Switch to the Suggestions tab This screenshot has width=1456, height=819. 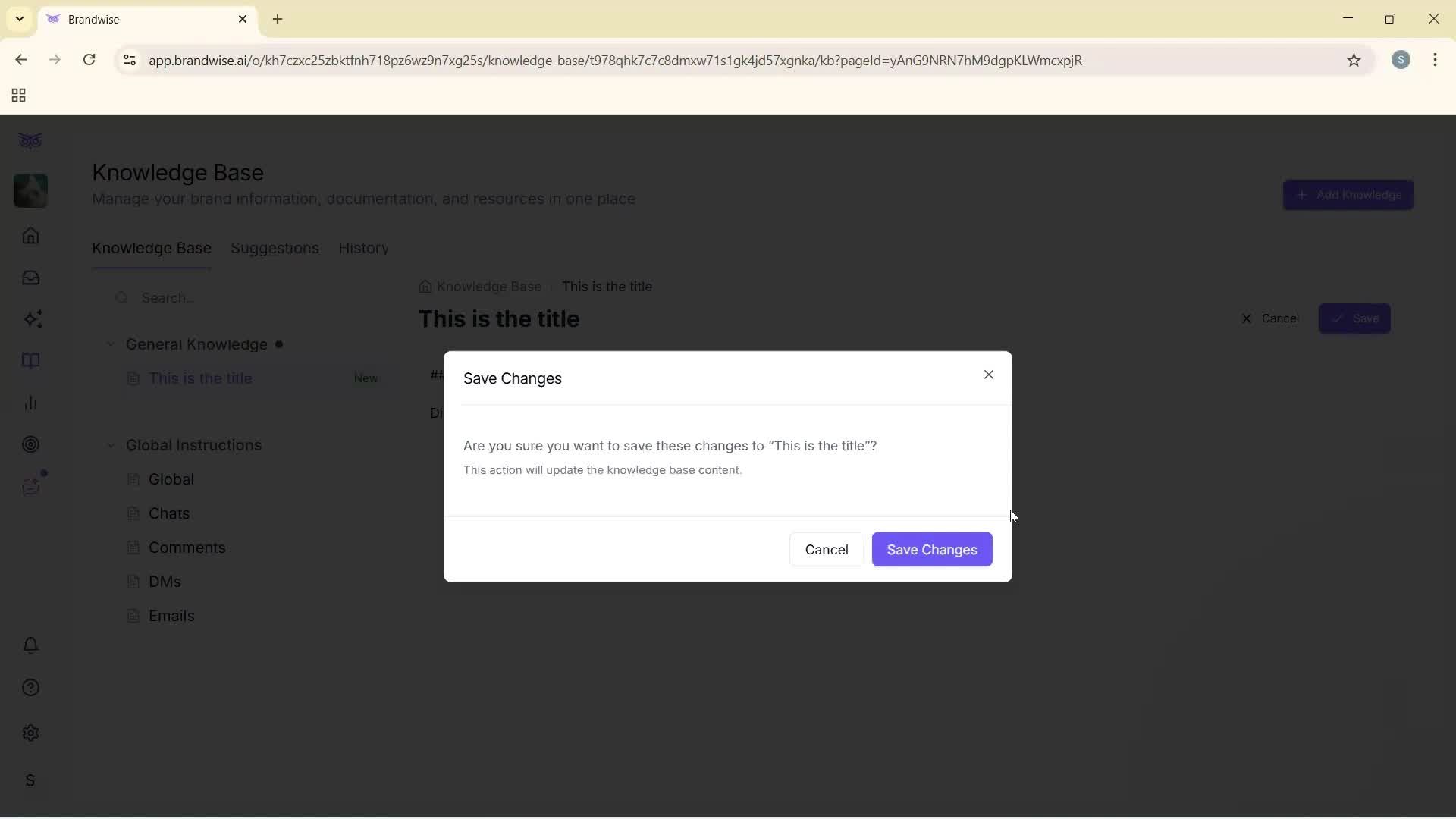[275, 248]
